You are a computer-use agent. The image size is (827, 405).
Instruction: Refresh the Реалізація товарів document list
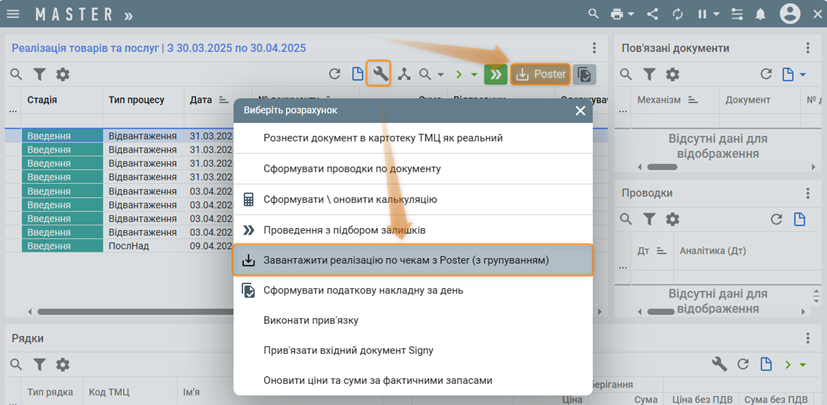(334, 74)
